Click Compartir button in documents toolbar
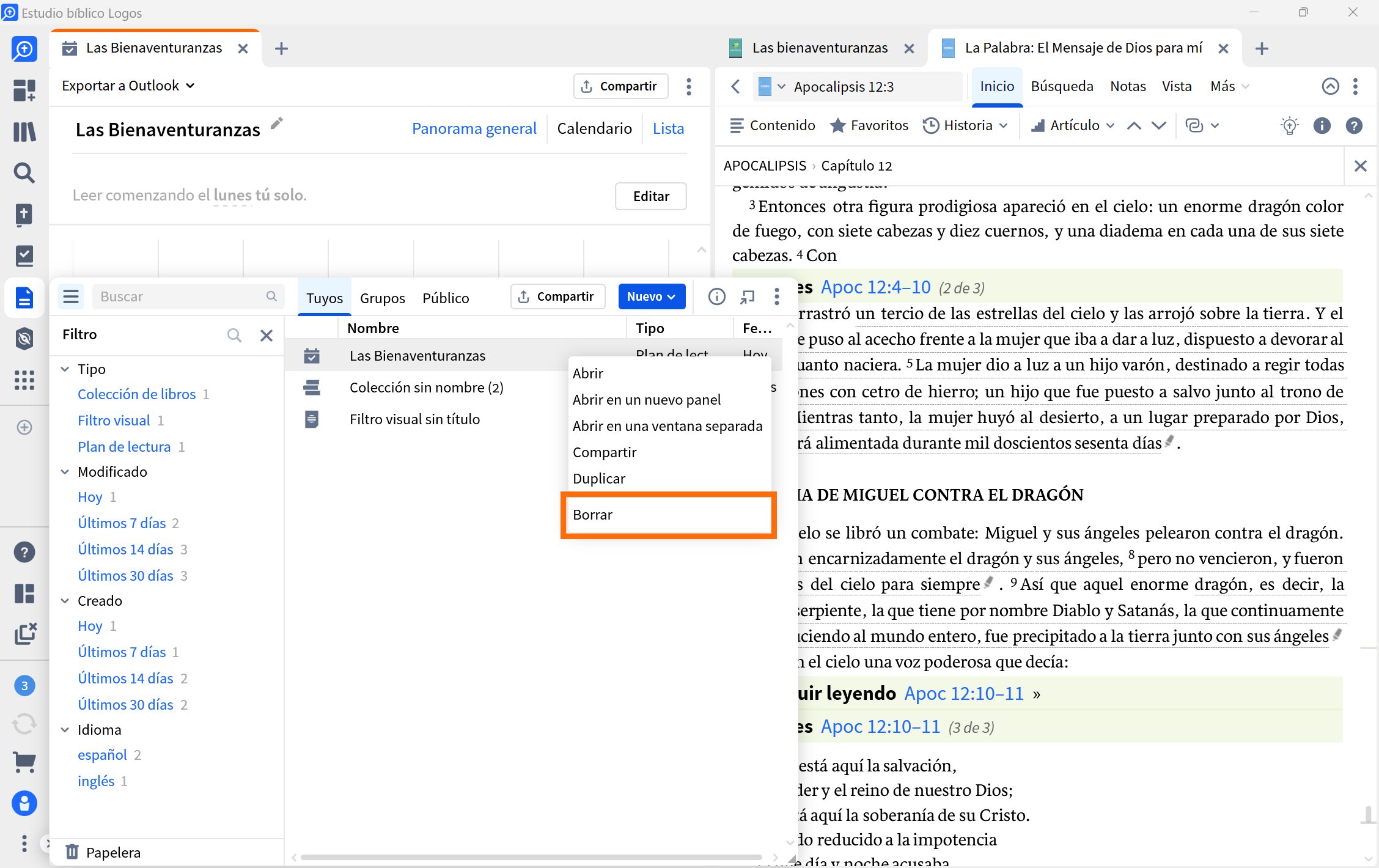 (557, 296)
